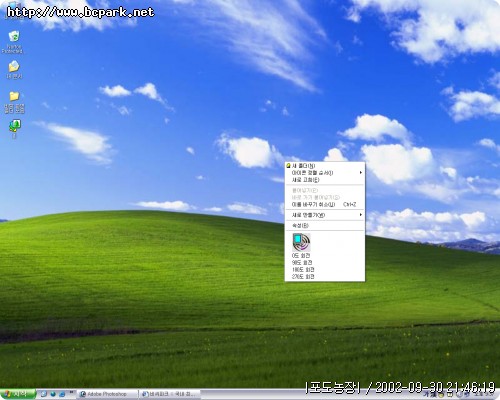500x400 pixels.
Task: Choose 새로 고침 (Refresh) in context menu
Action: 325,180
